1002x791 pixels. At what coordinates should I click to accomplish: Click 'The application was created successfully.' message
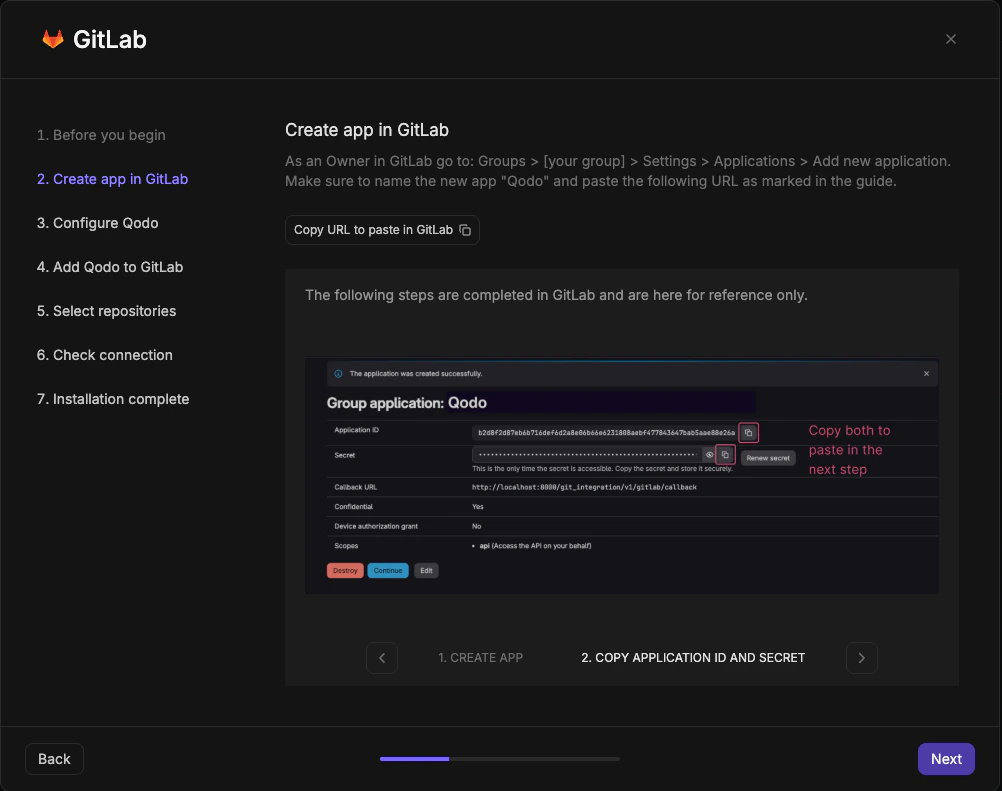tap(416, 374)
